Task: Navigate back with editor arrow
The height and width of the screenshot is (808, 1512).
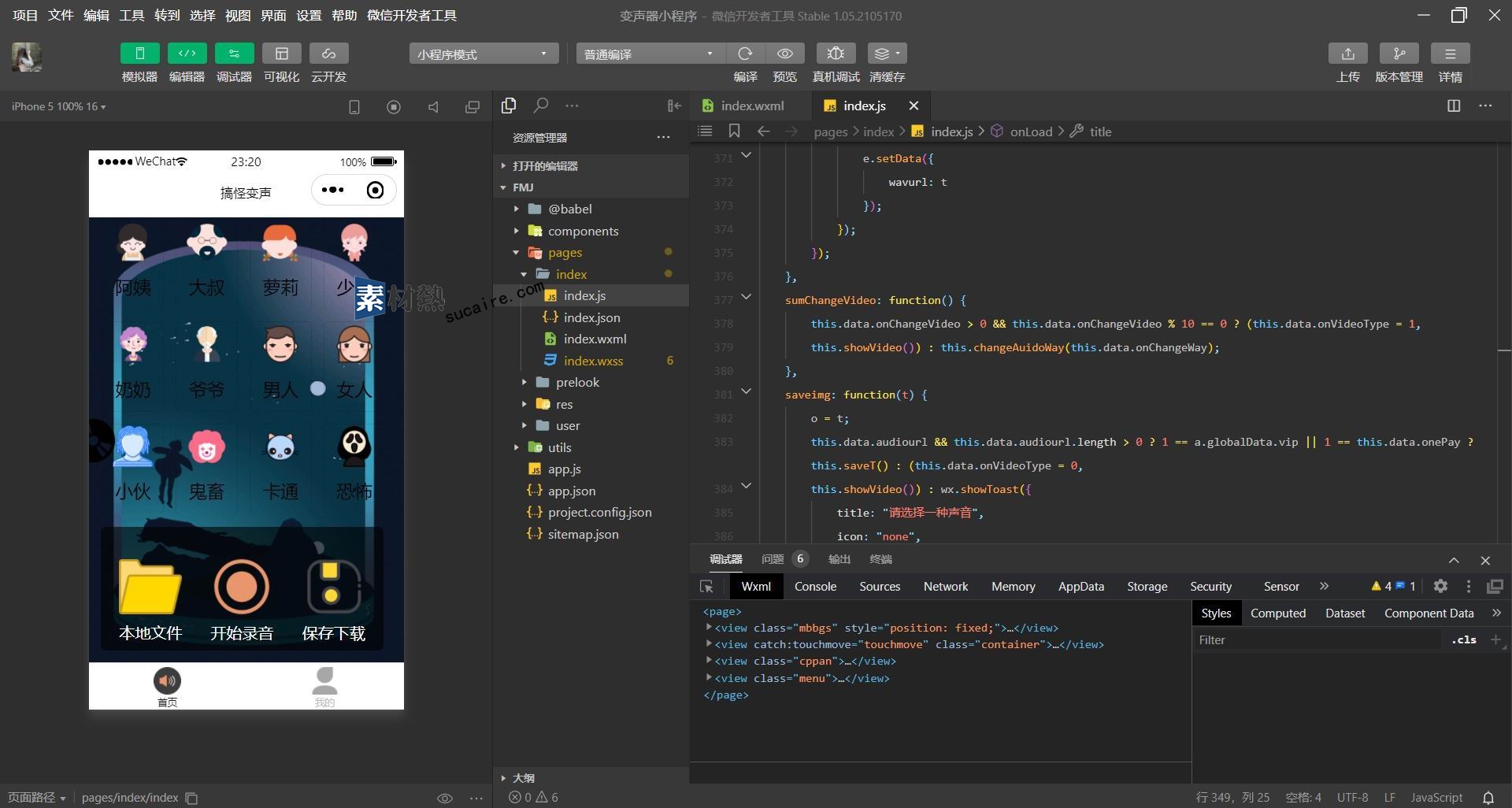Action: tap(763, 131)
